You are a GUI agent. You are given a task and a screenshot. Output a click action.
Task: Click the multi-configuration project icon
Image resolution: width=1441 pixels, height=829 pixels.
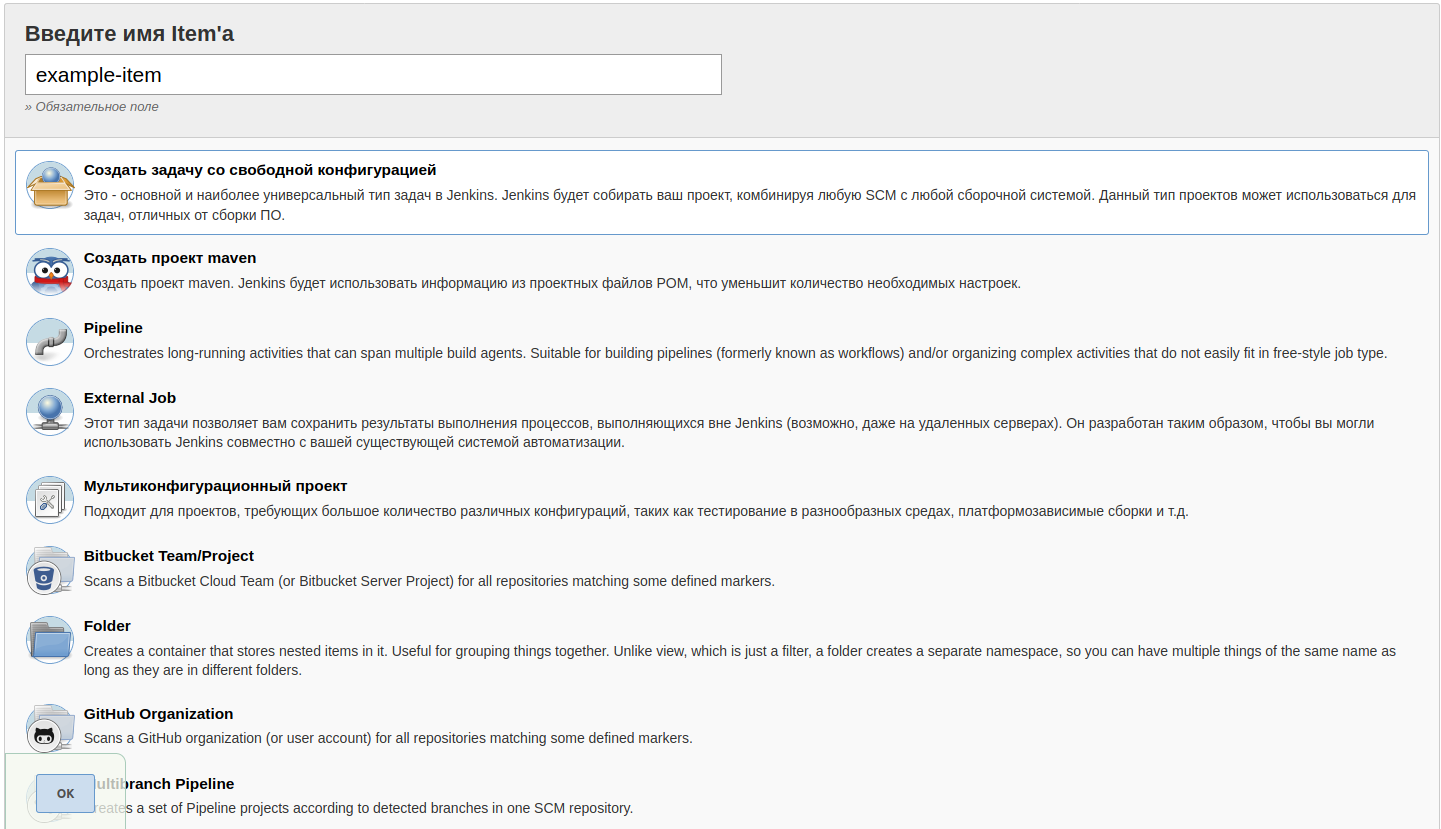point(50,500)
